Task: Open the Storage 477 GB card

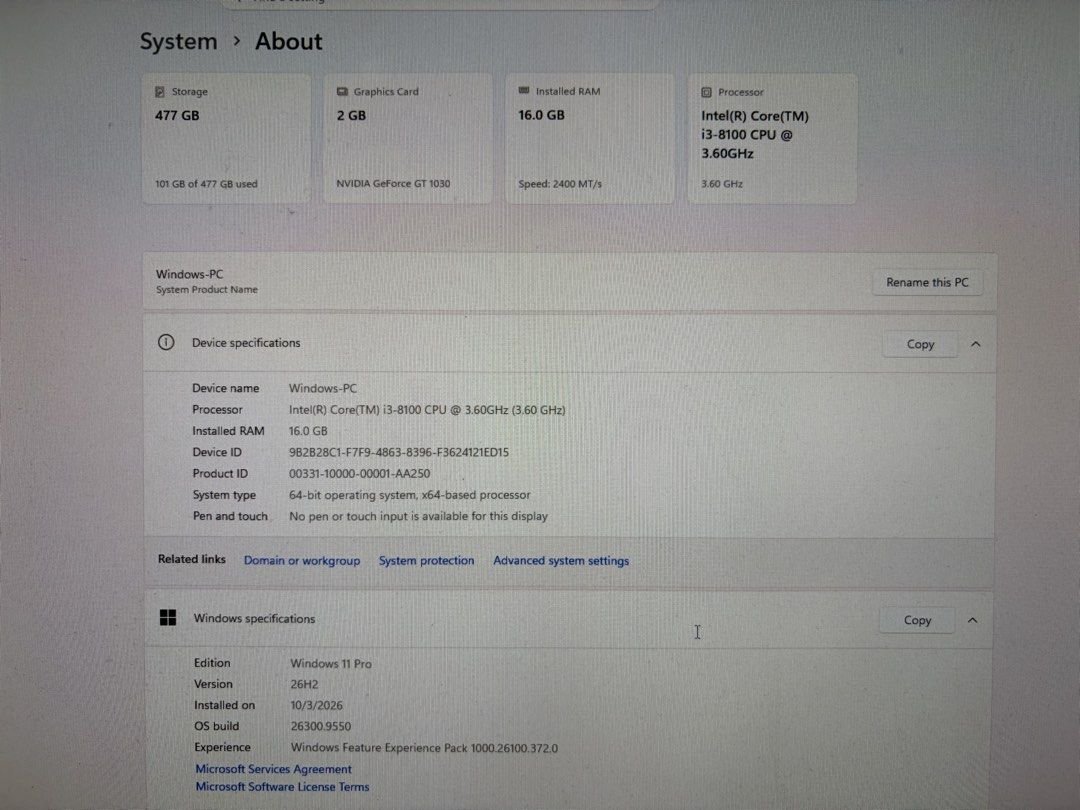Action: coord(227,138)
